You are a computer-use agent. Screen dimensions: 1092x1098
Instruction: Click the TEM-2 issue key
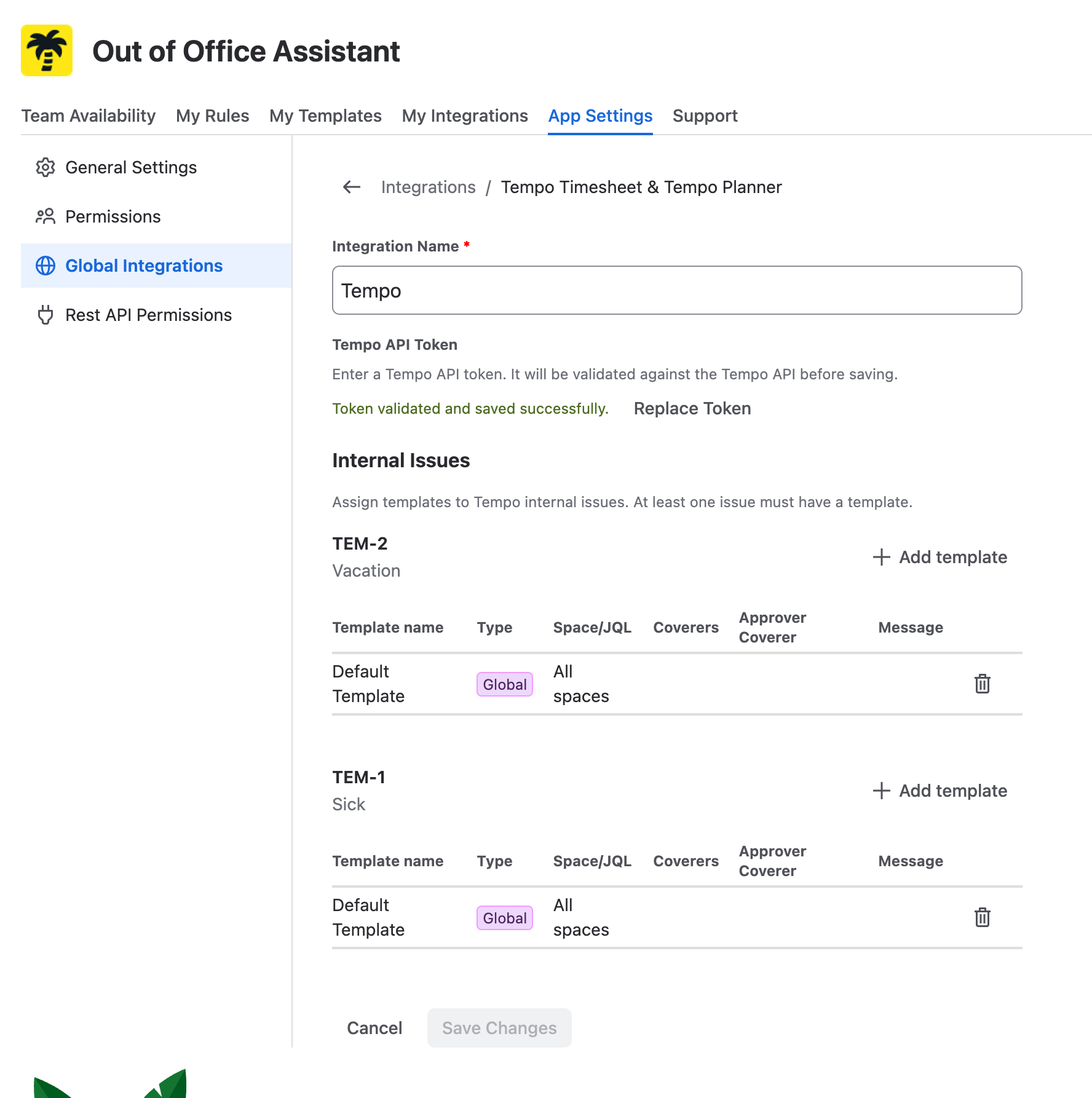coord(360,543)
